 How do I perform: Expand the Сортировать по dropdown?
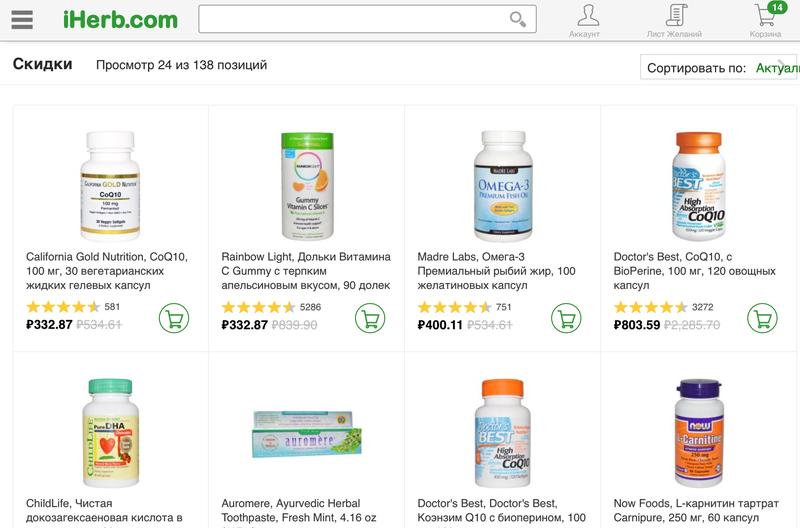tap(722, 68)
